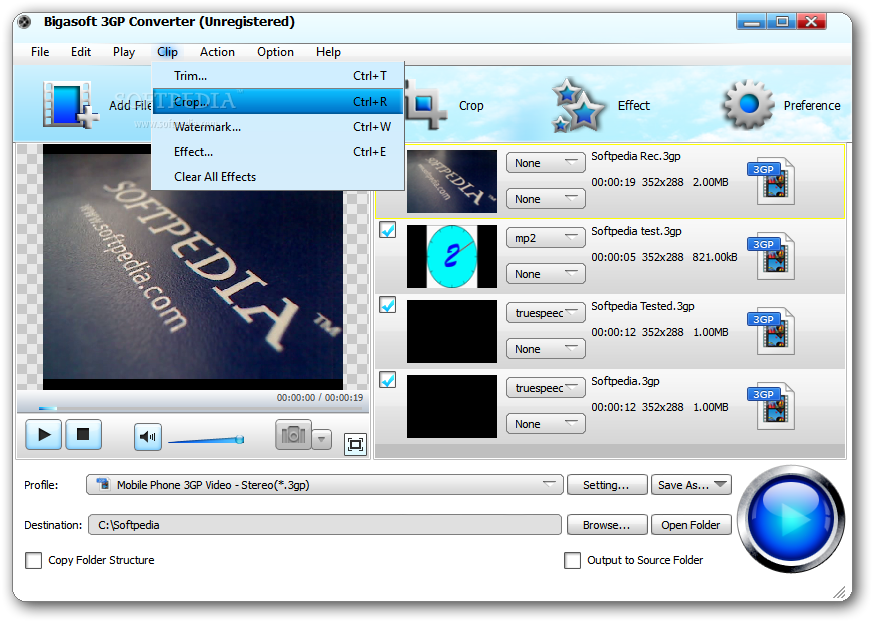Open the Effect stars icon
Viewport: 873px width, 622px height.
tap(578, 105)
